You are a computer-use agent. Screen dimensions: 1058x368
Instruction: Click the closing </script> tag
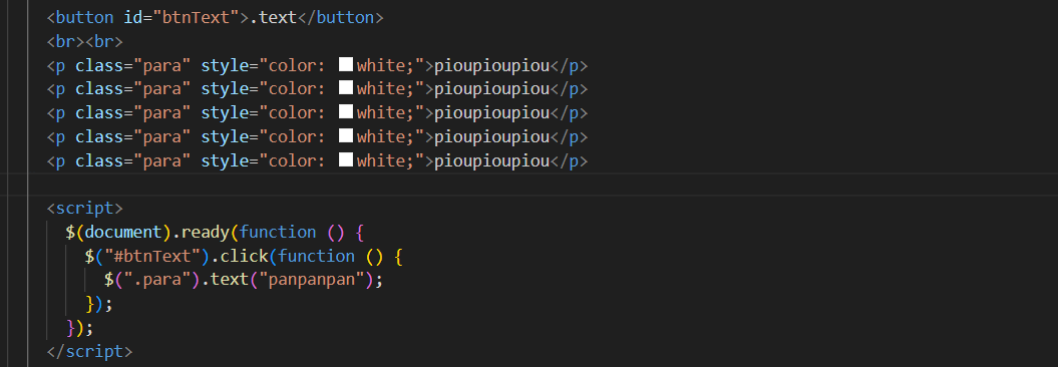coord(90,352)
